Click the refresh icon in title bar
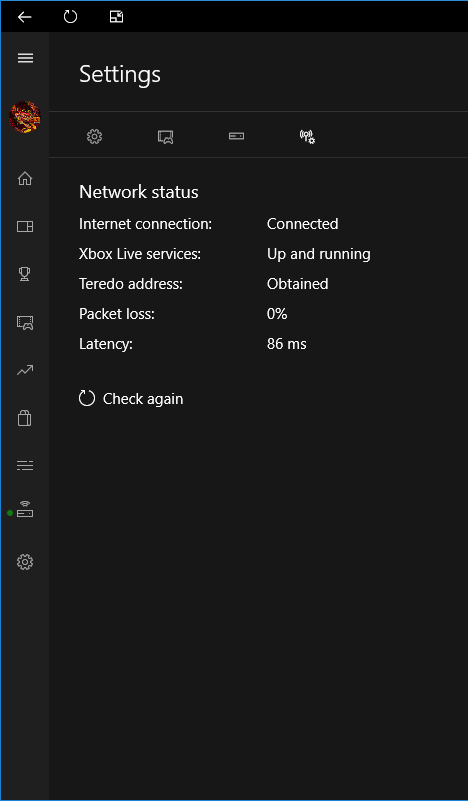Viewport: 468px width, 801px height. coord(70,17)
